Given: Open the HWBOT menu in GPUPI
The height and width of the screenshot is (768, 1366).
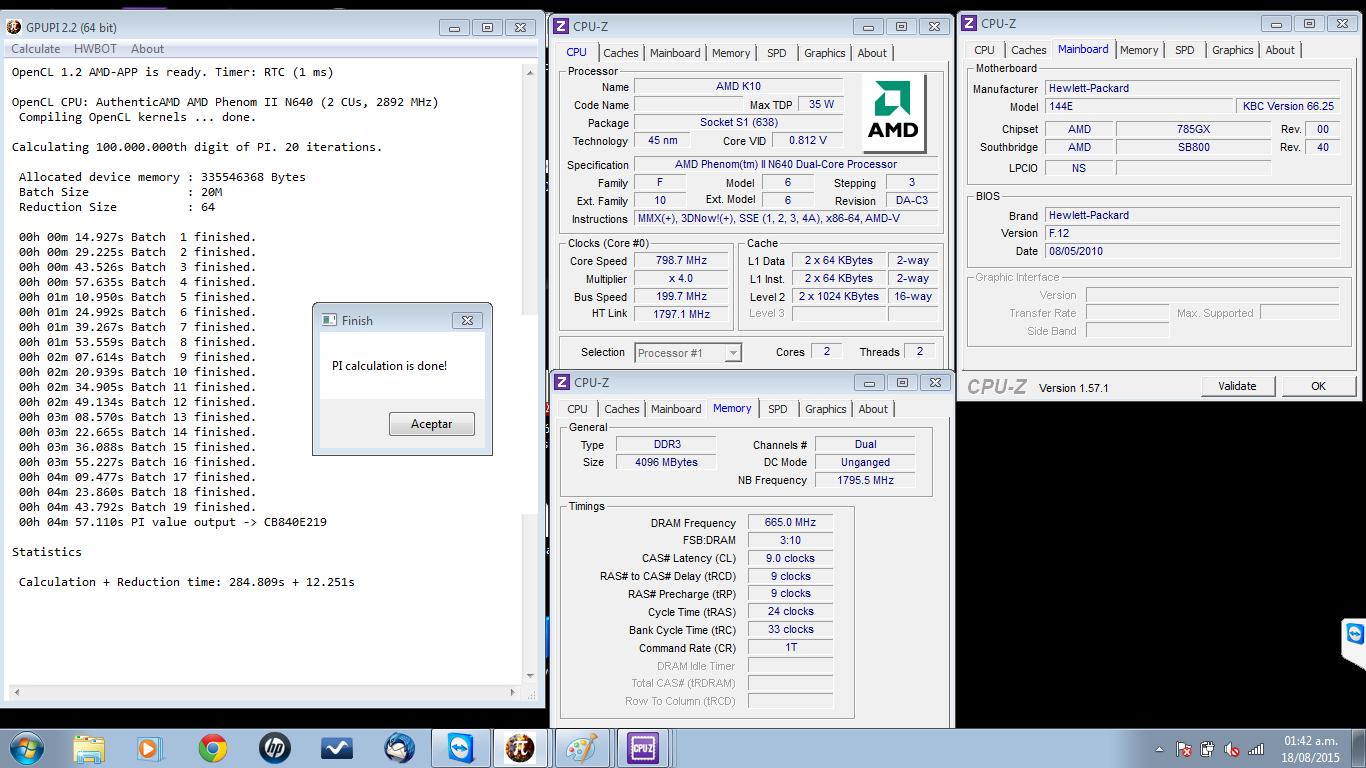Looking at the screenshot, I should (95, 49).
